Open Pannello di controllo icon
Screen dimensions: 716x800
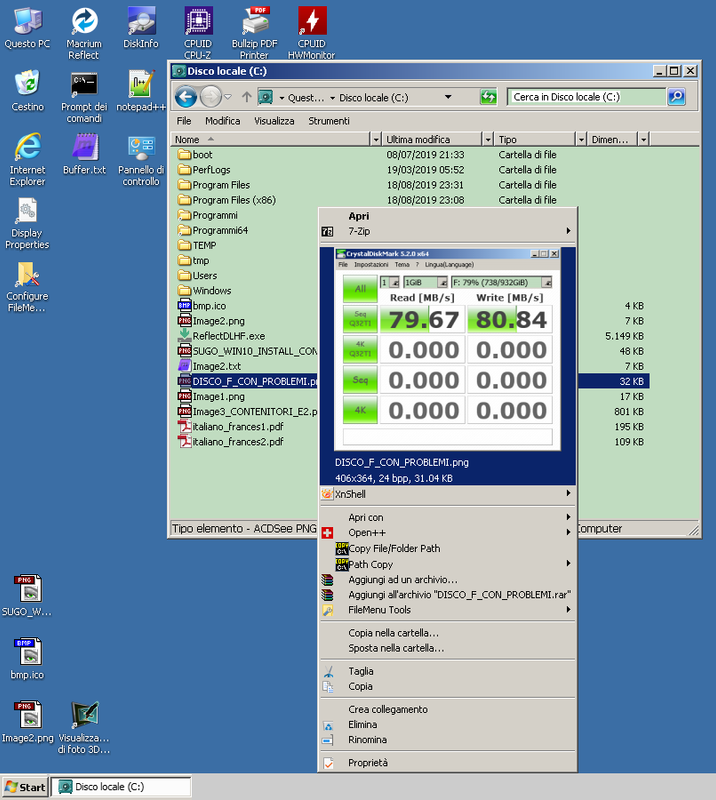point(141,160)
